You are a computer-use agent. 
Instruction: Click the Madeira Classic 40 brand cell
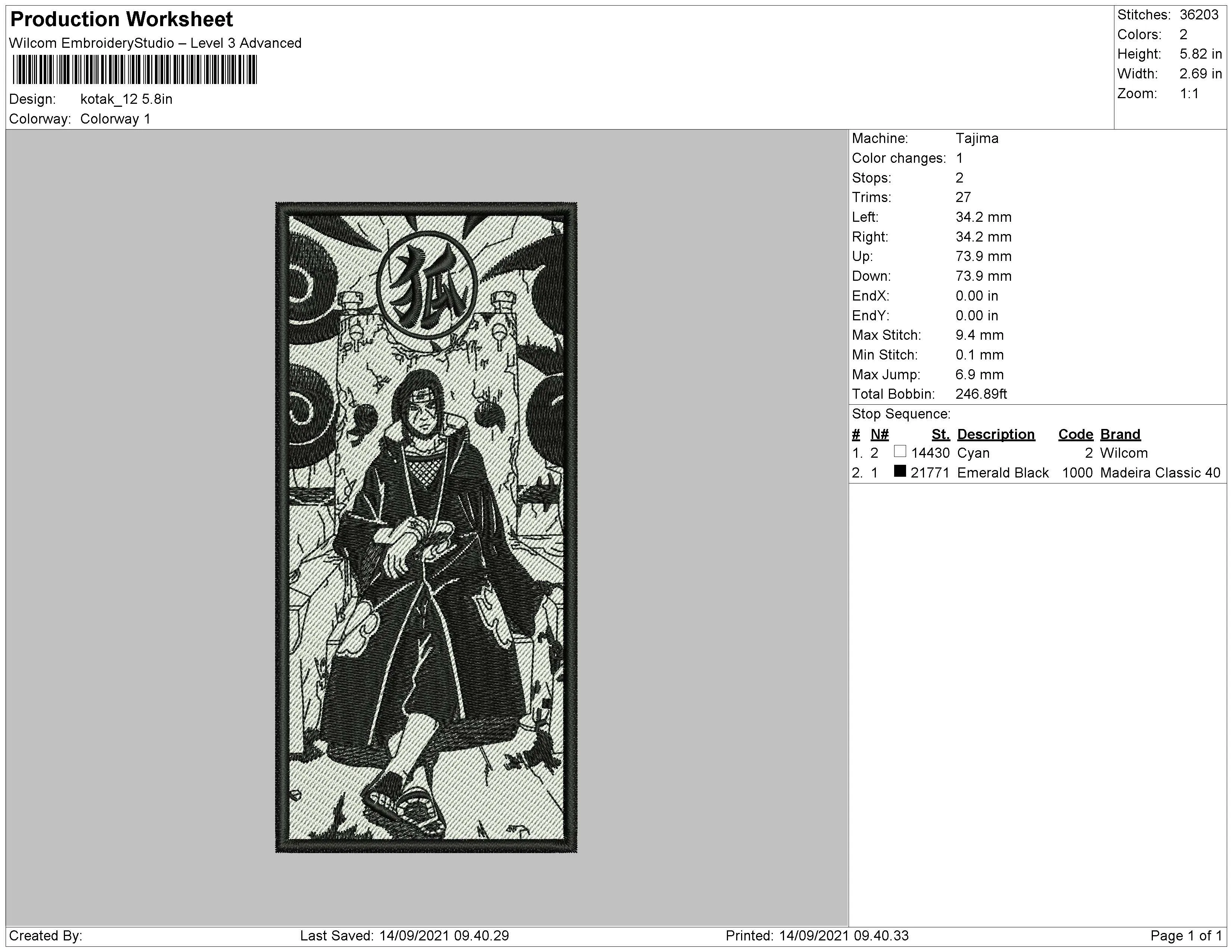coord(1160,473)
